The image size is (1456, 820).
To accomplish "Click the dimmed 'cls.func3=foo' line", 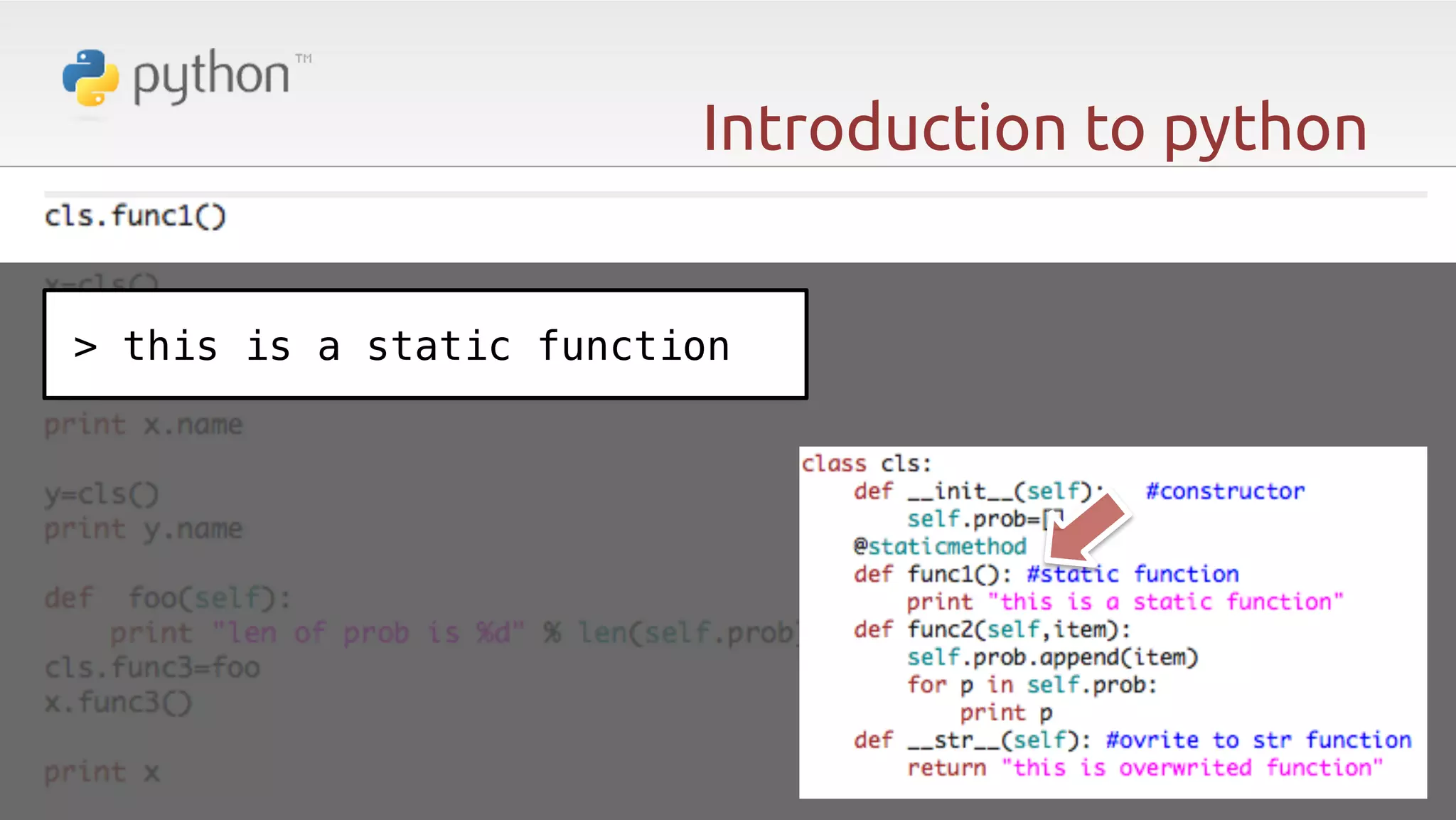I will click(x=152, y=667).
